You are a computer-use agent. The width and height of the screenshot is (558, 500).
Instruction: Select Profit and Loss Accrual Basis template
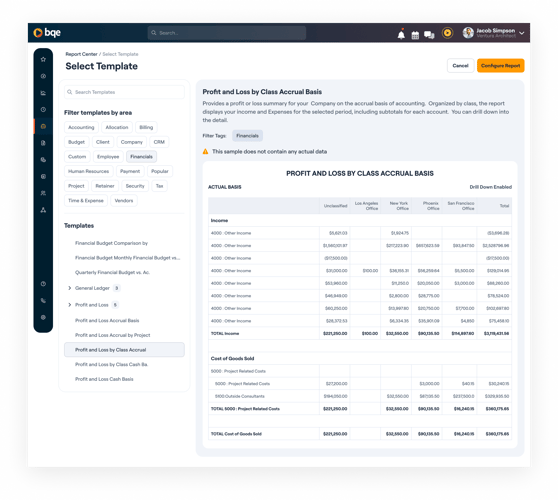[107, 321]
